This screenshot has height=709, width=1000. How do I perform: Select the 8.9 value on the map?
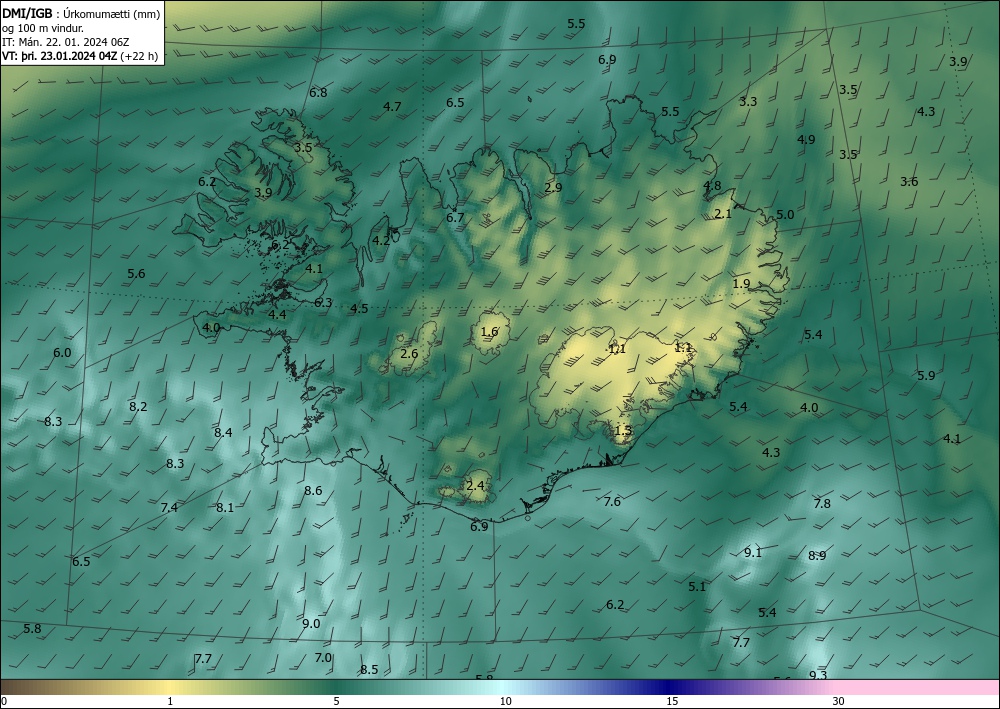coord(817,555)
